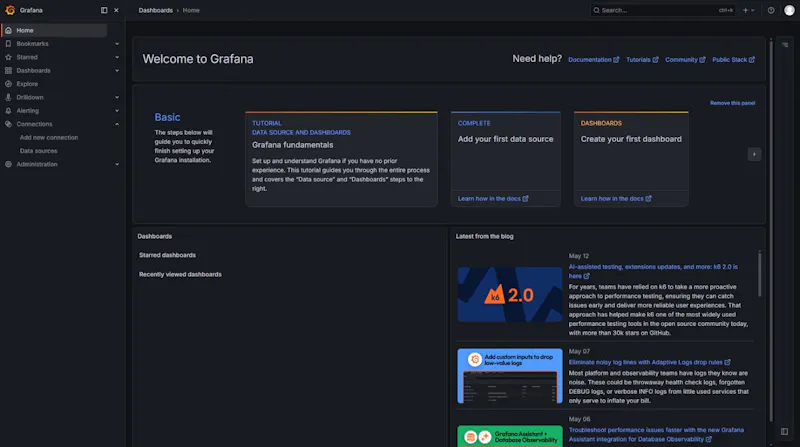Screen dimensions: 800x447
Task: Open the k6 2.0 blog article link
Action: (653, 271)
